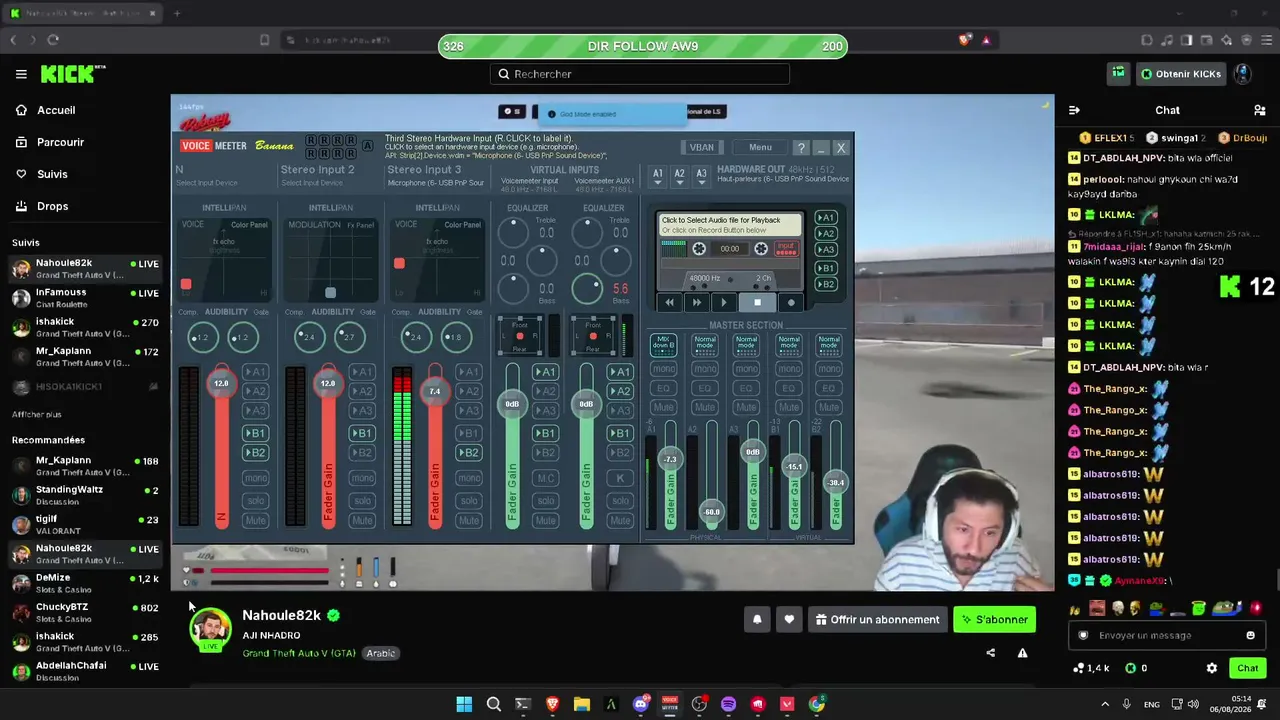Open the A1 hardware out device dropdown
The width and height of the screenshot is (1280, 720).
click(x=658, y=175)
